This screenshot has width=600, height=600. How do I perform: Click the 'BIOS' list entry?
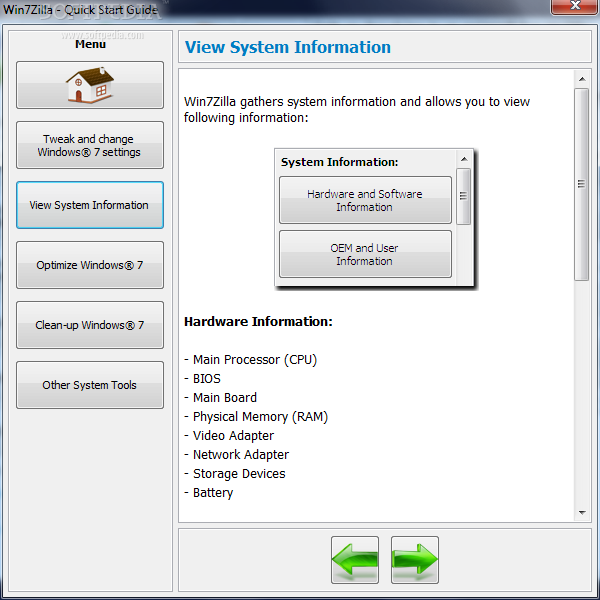click(207, 379)
